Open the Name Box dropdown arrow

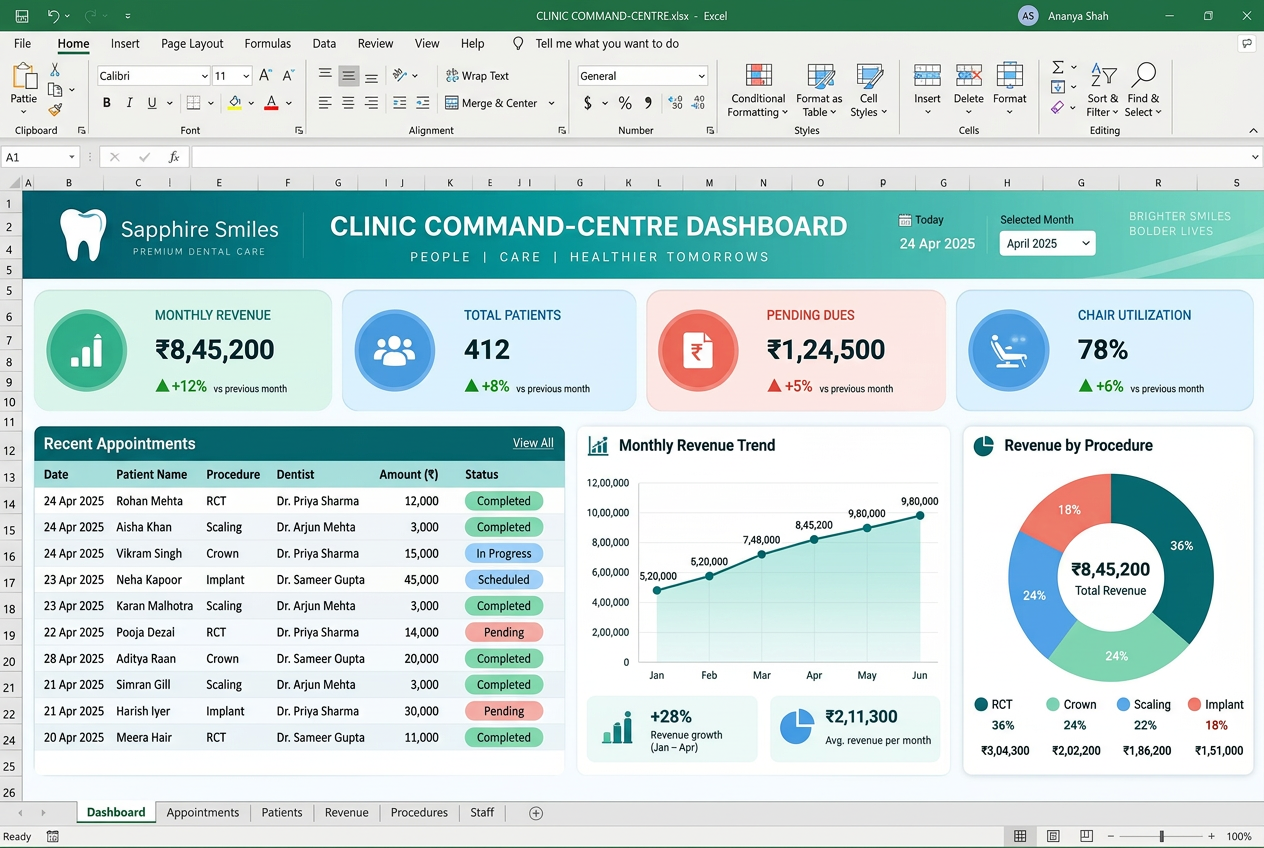[72, 157]
